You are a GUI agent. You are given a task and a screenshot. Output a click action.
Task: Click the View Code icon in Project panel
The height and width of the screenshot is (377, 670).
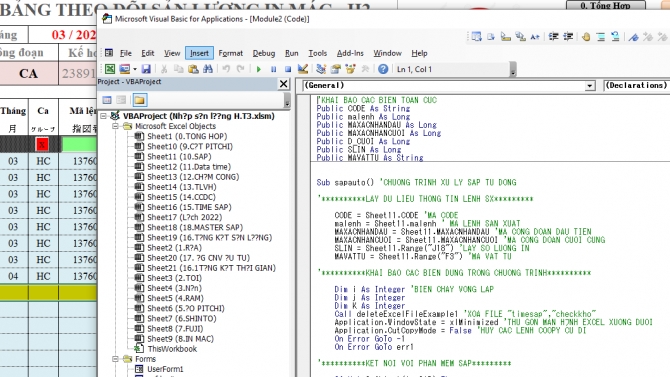point(107,100)
